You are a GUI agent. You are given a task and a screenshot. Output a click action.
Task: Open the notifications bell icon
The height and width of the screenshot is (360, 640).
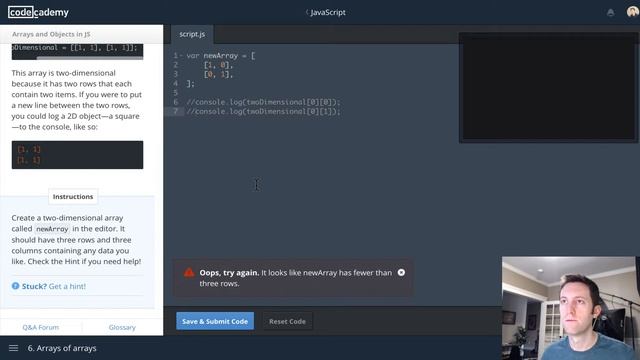tap(610, 13)
